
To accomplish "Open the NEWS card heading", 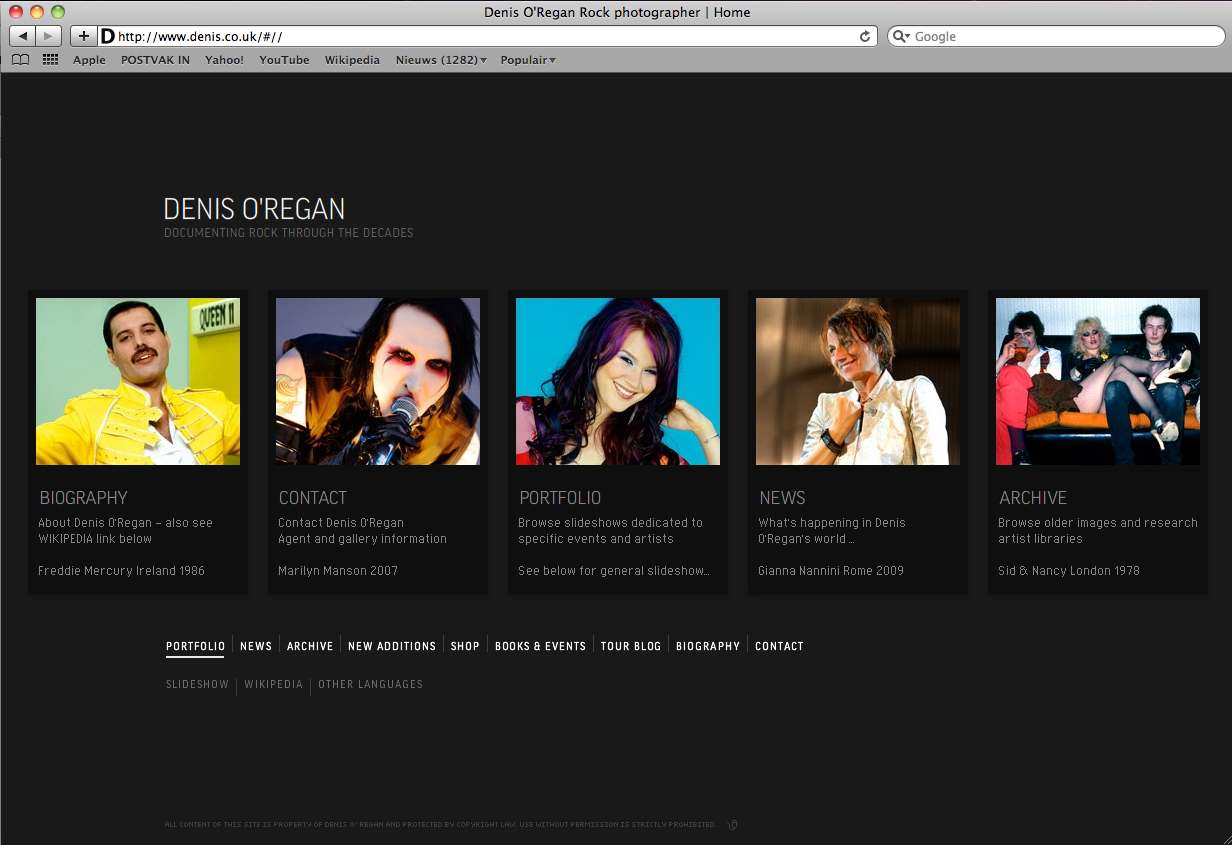I will [782, 497].
